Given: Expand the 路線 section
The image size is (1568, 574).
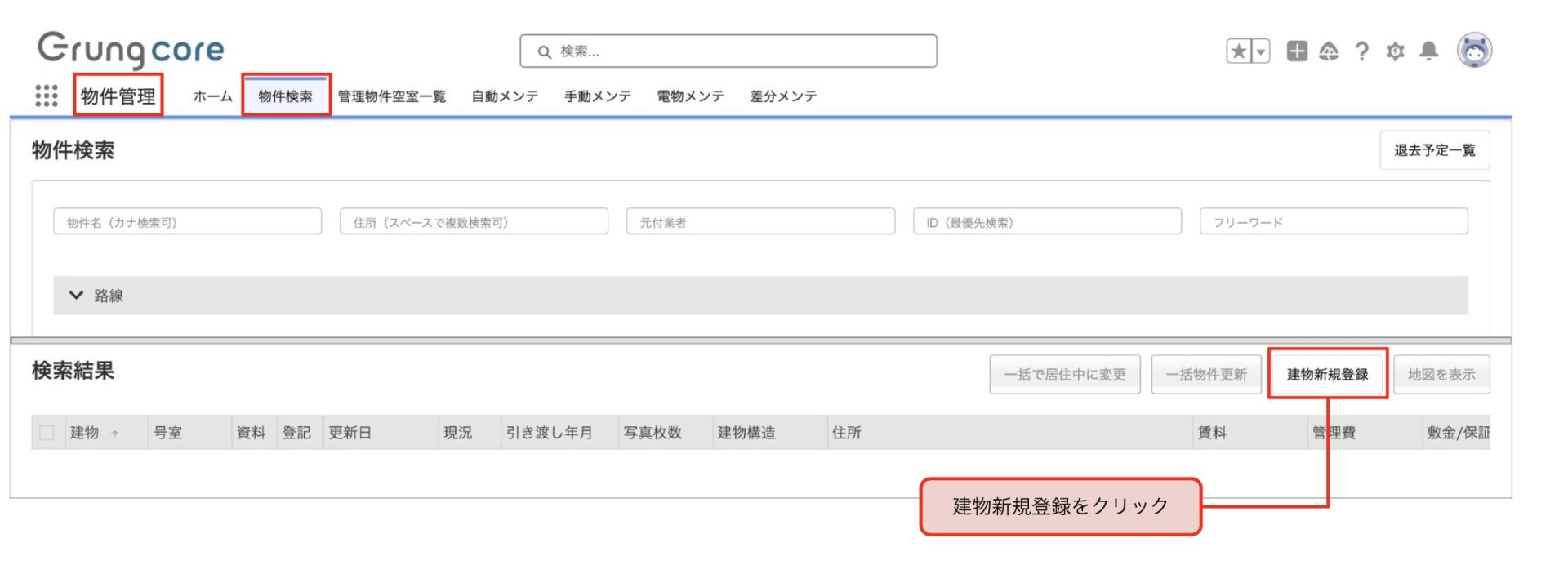Looking at the screenshot, I should coord(77,296).
